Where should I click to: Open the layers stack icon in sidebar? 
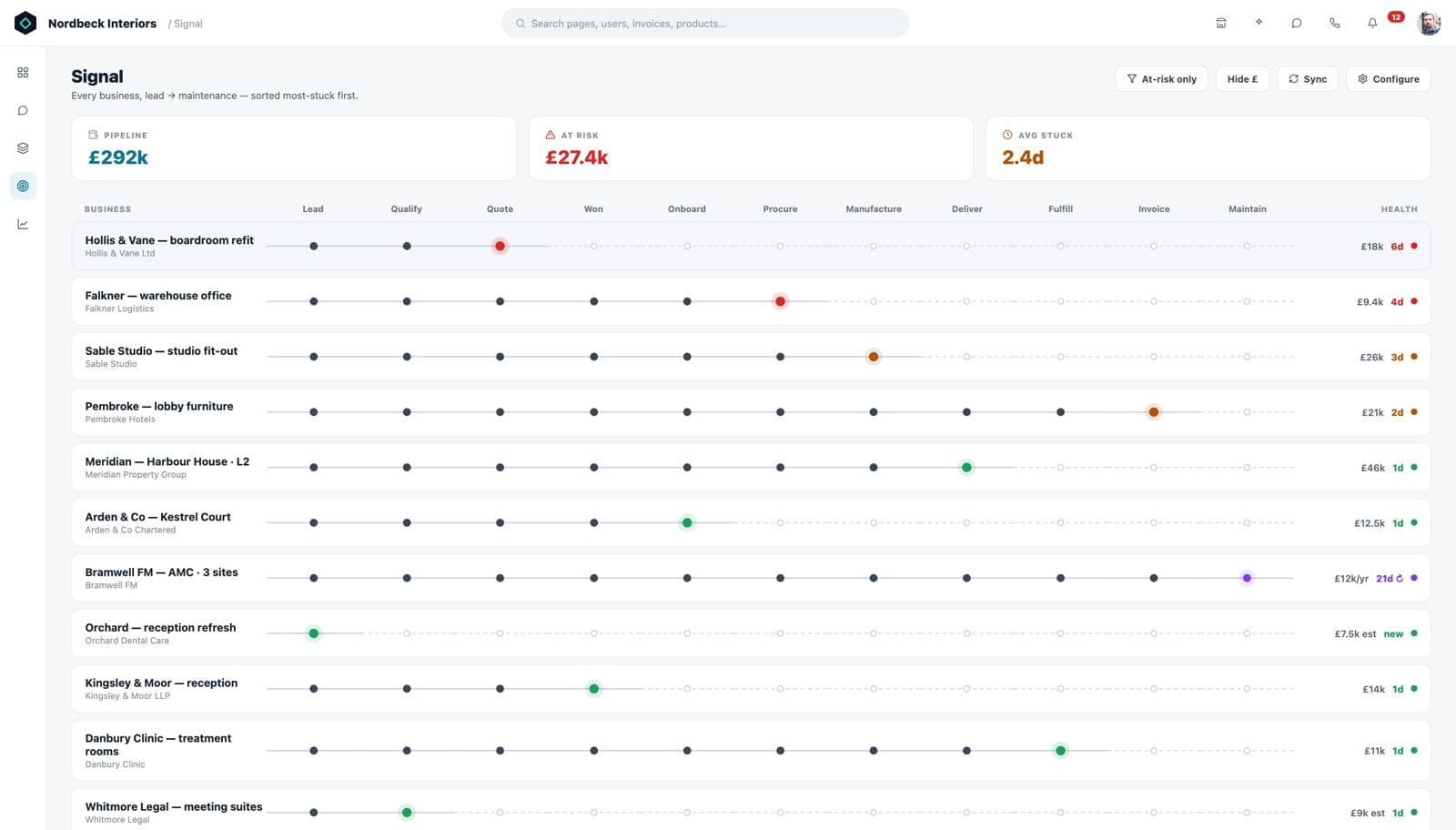click(23, 148)
